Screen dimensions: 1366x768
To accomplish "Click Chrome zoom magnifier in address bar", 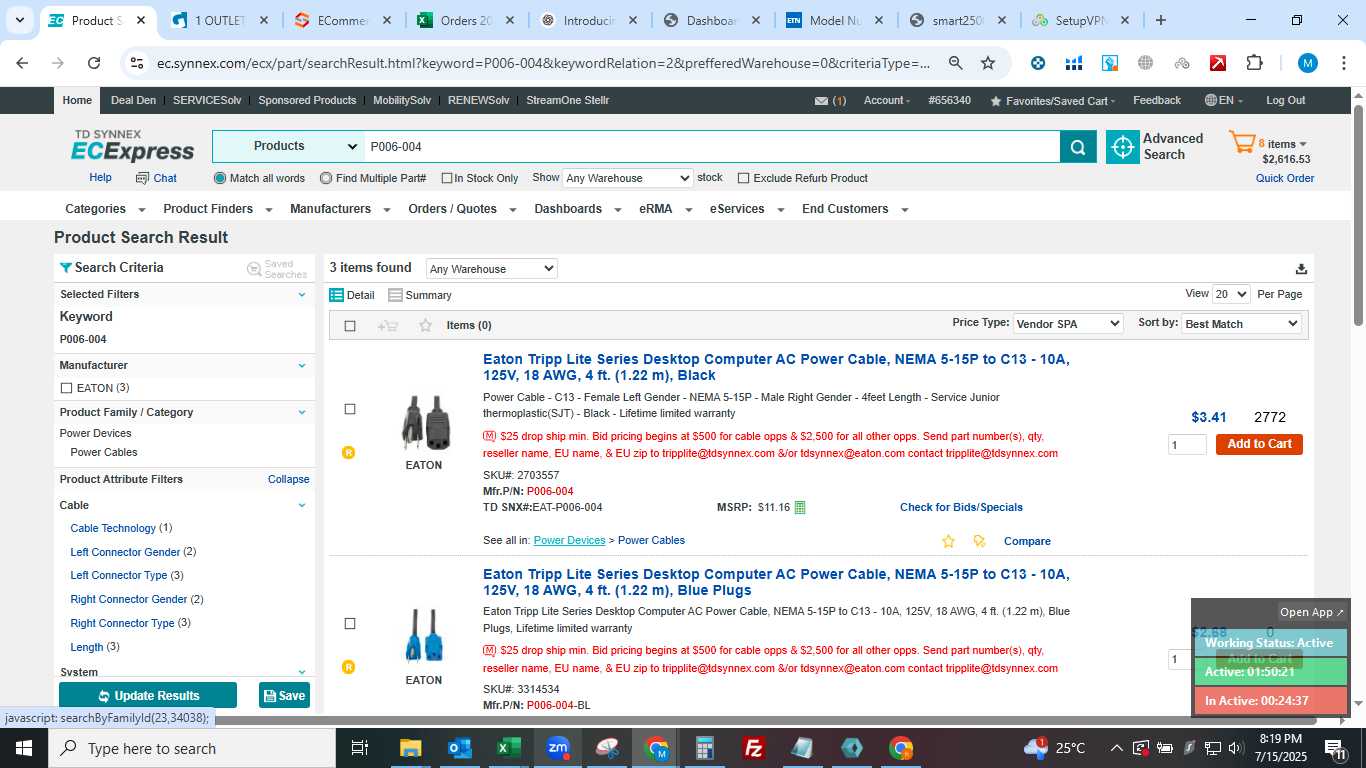I will tap(955, 63).
